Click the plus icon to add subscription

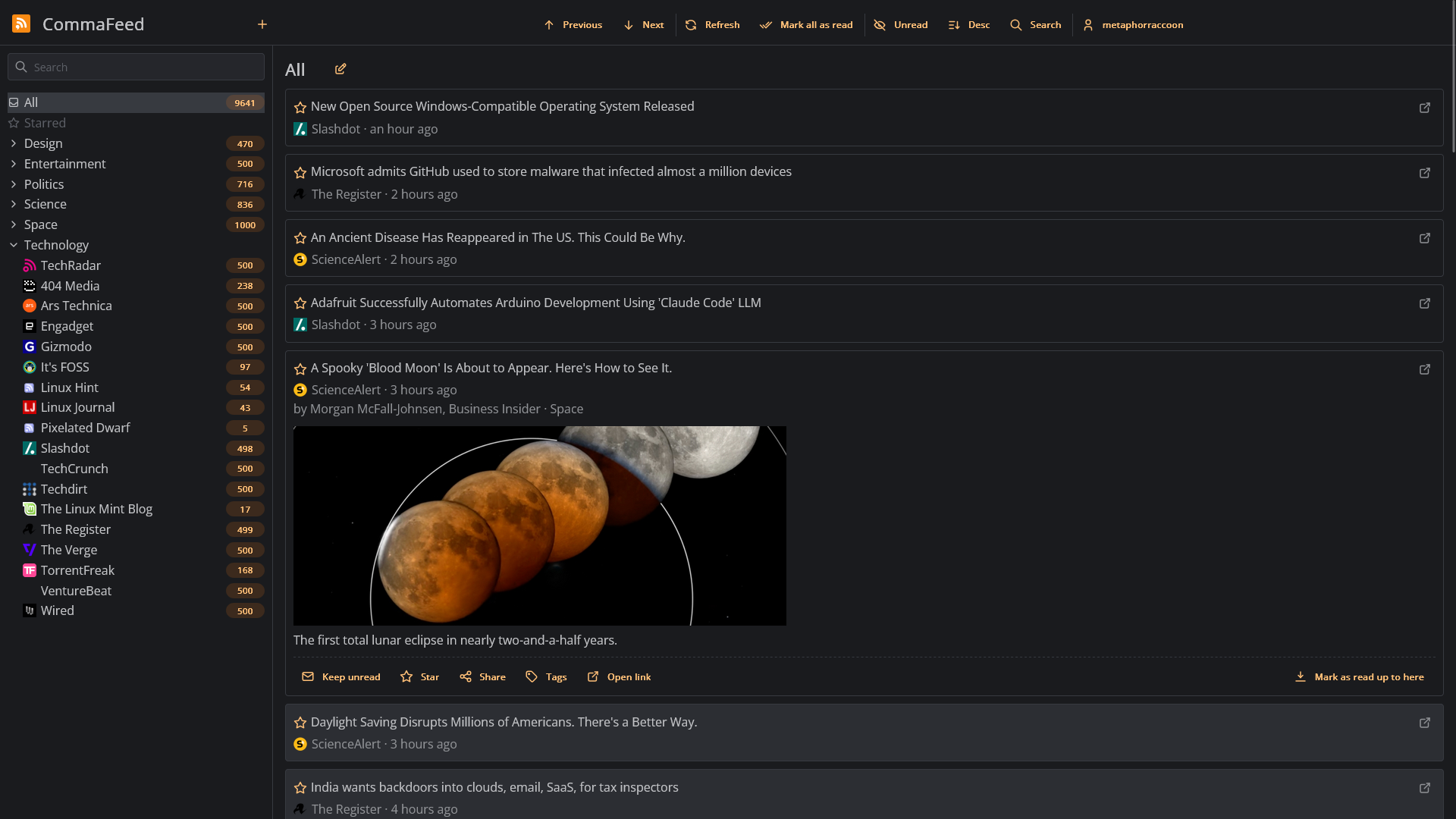pos(262,24)
